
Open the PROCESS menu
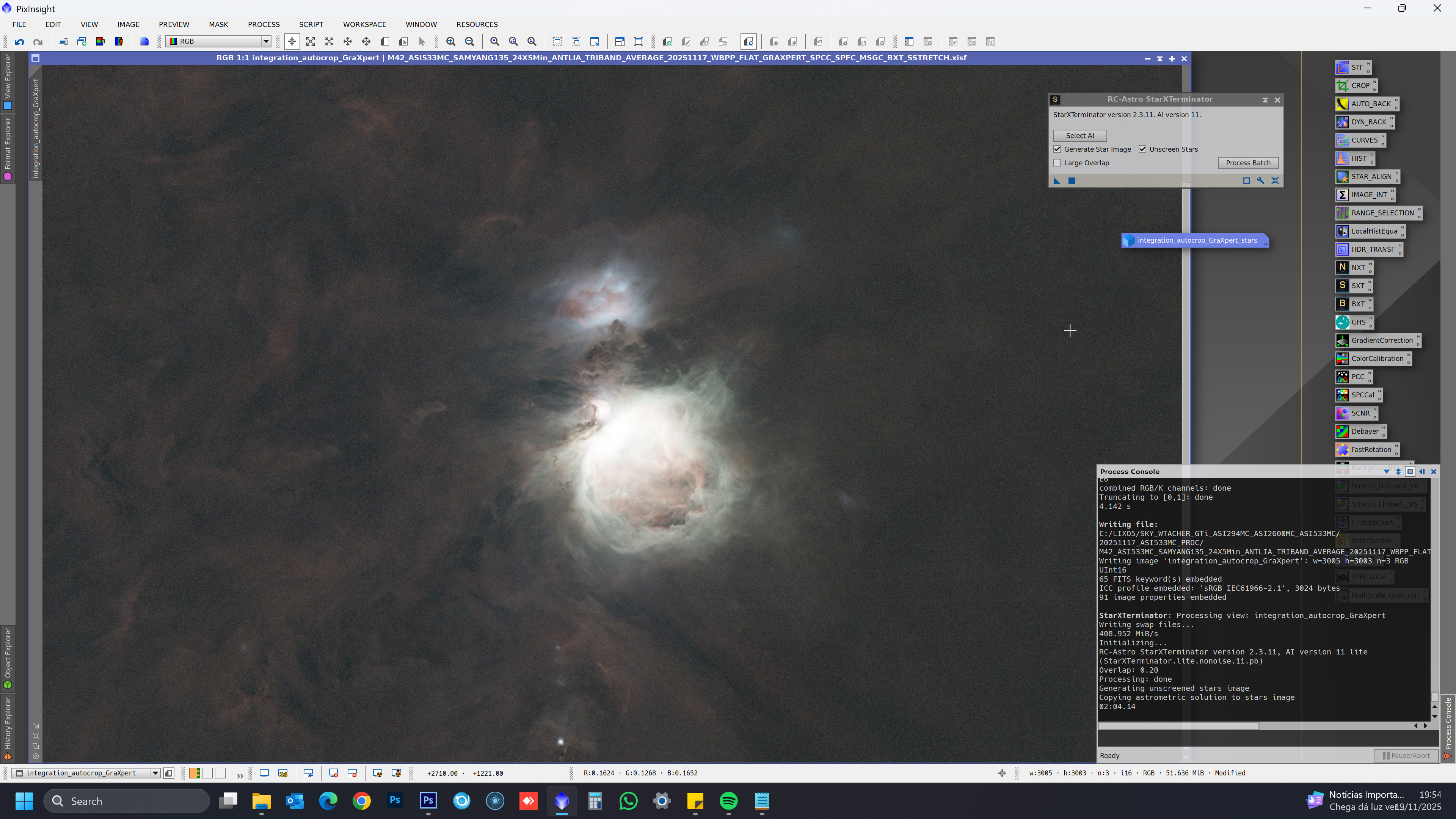coord(264,24)
